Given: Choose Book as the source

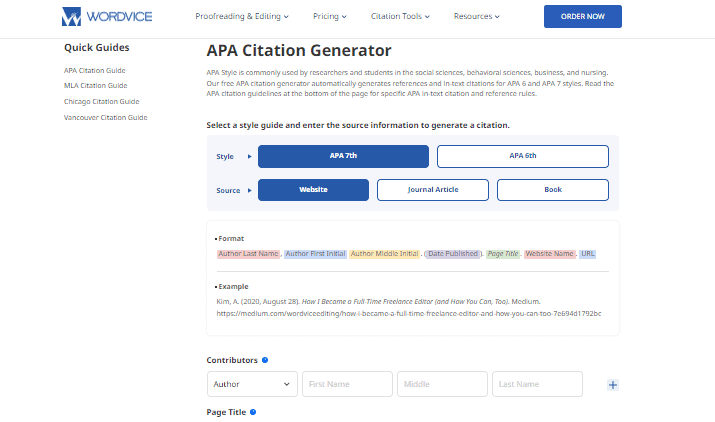Looking at the screenshot, I should [553, 190].
